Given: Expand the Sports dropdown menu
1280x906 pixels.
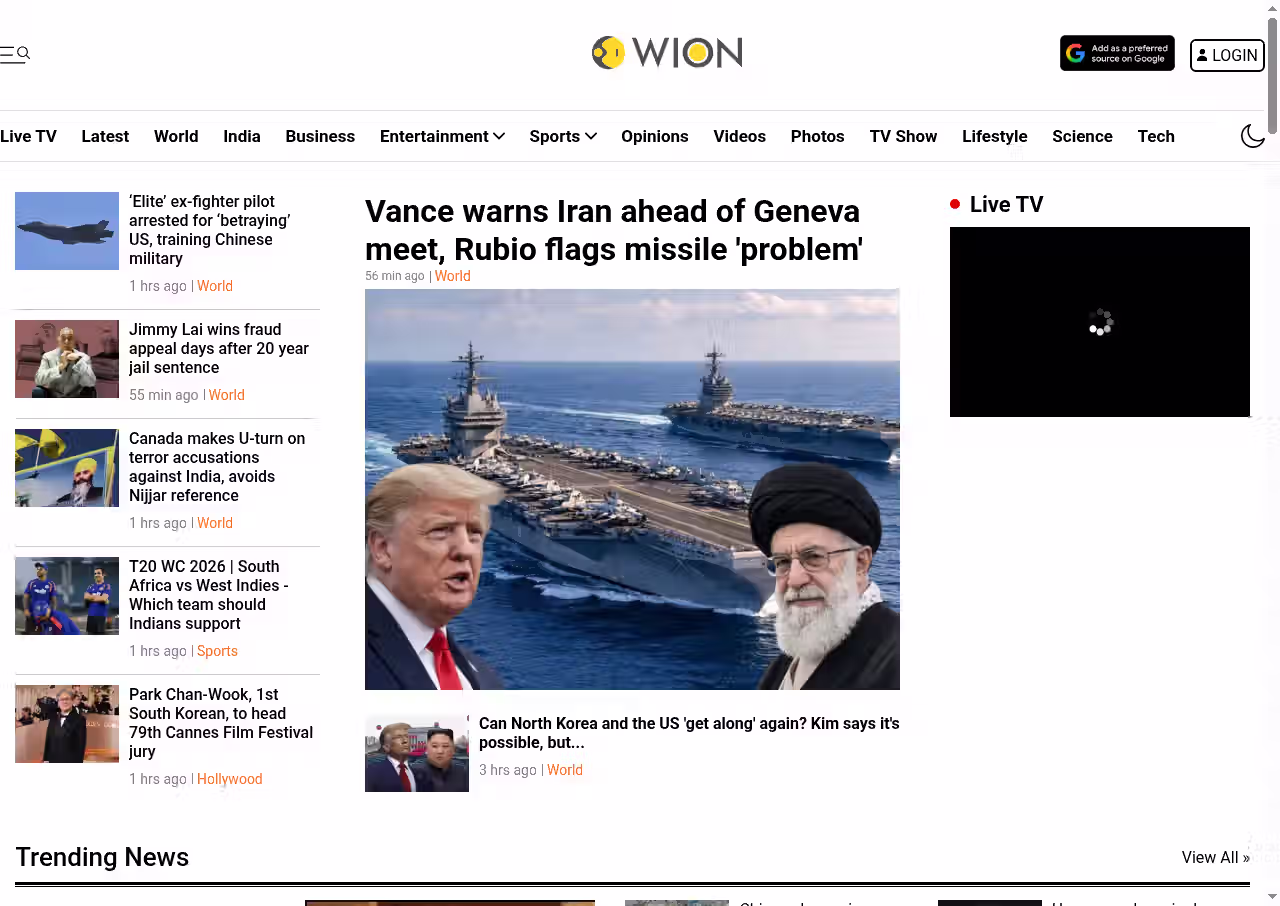Looking at the screenshot, I should point(563,136).
